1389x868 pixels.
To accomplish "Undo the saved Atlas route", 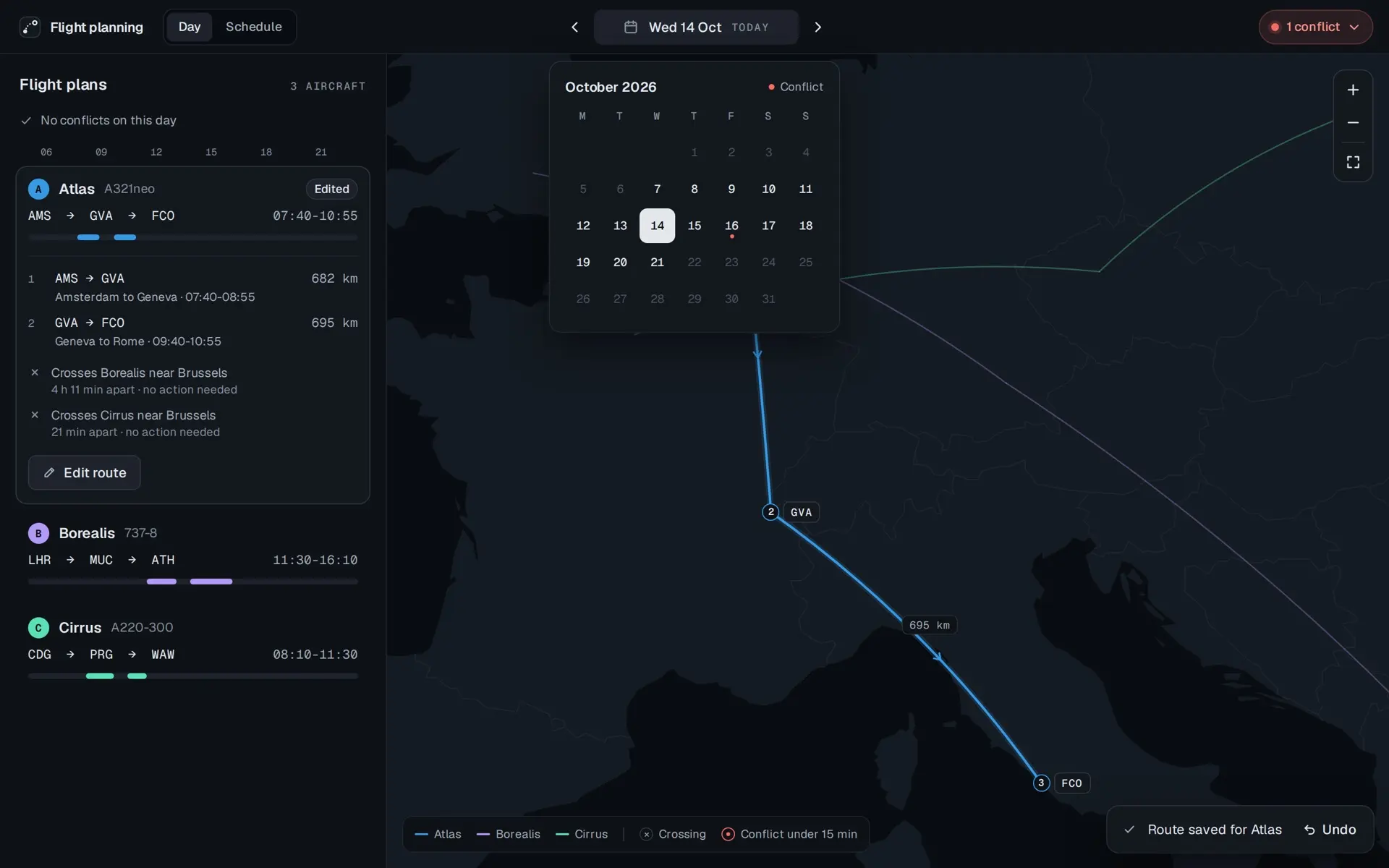I will [x=1330, y=830].
